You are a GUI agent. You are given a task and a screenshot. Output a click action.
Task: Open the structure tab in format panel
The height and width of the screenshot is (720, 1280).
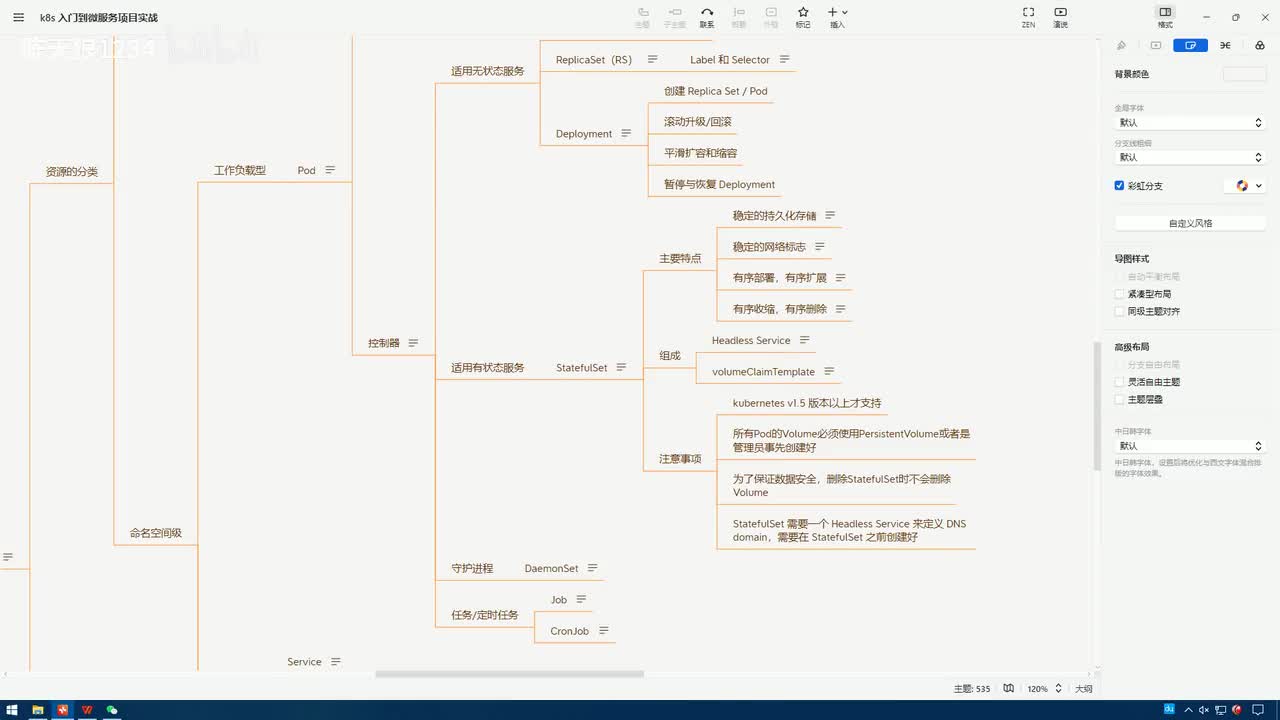(x=1225, y=45)
